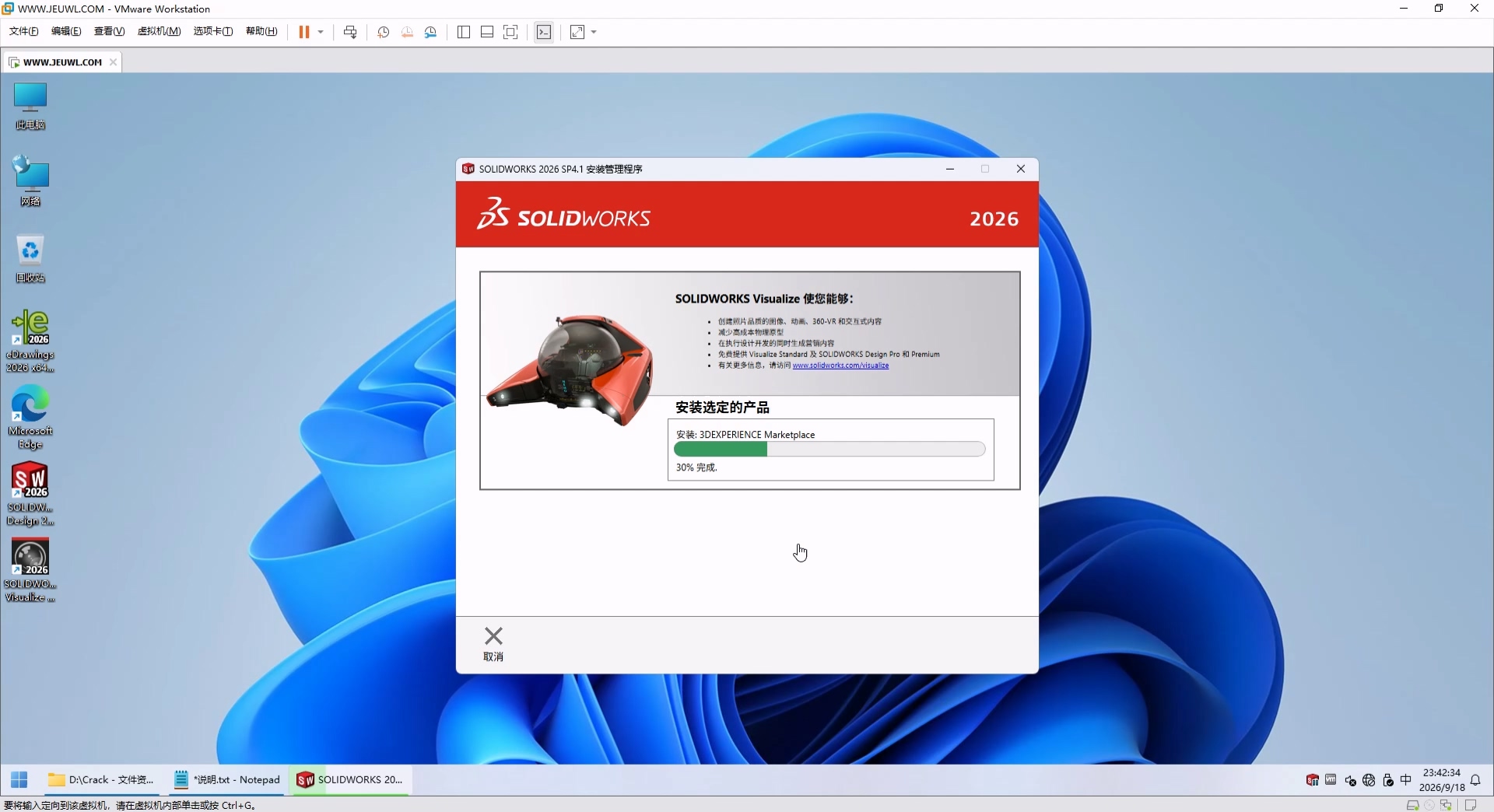Open the Windows Start button in the guest
This screenshot has width=1494, height=812.
pos(19,779)
